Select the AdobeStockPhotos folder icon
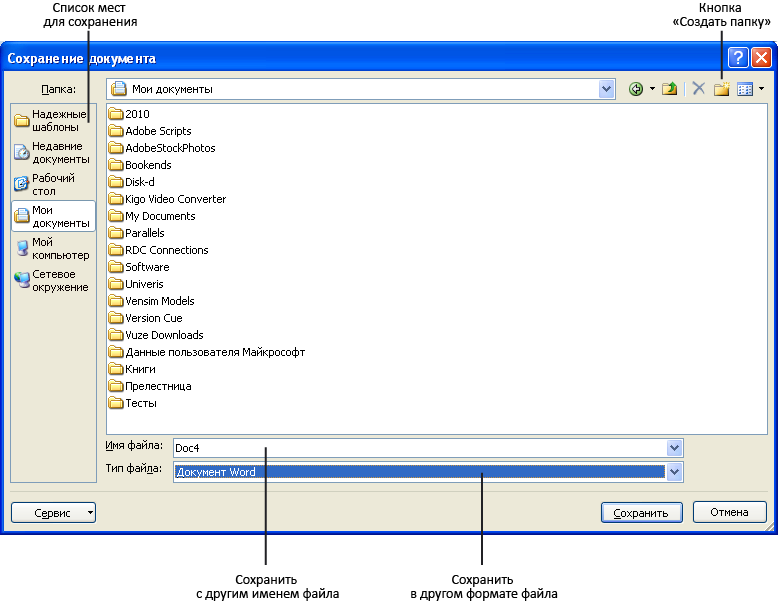The height and width of the screenshot is (603, 778). pos(116,148)
